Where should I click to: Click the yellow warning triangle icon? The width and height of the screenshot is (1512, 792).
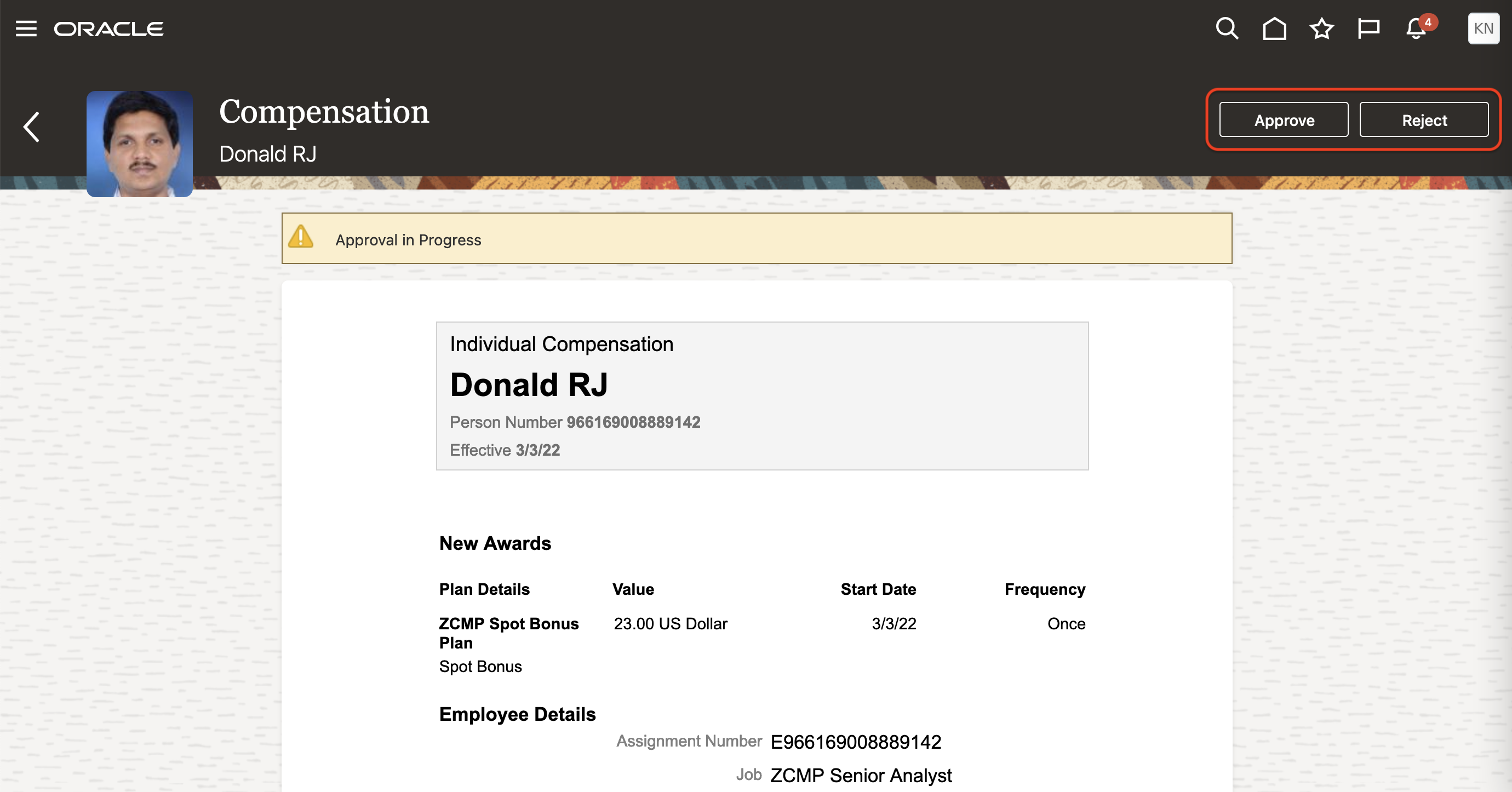coord(301,237)
